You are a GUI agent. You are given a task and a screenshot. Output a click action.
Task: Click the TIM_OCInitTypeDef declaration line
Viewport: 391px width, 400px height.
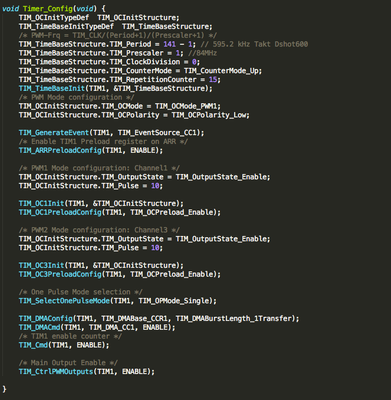(x=99, y=18)
